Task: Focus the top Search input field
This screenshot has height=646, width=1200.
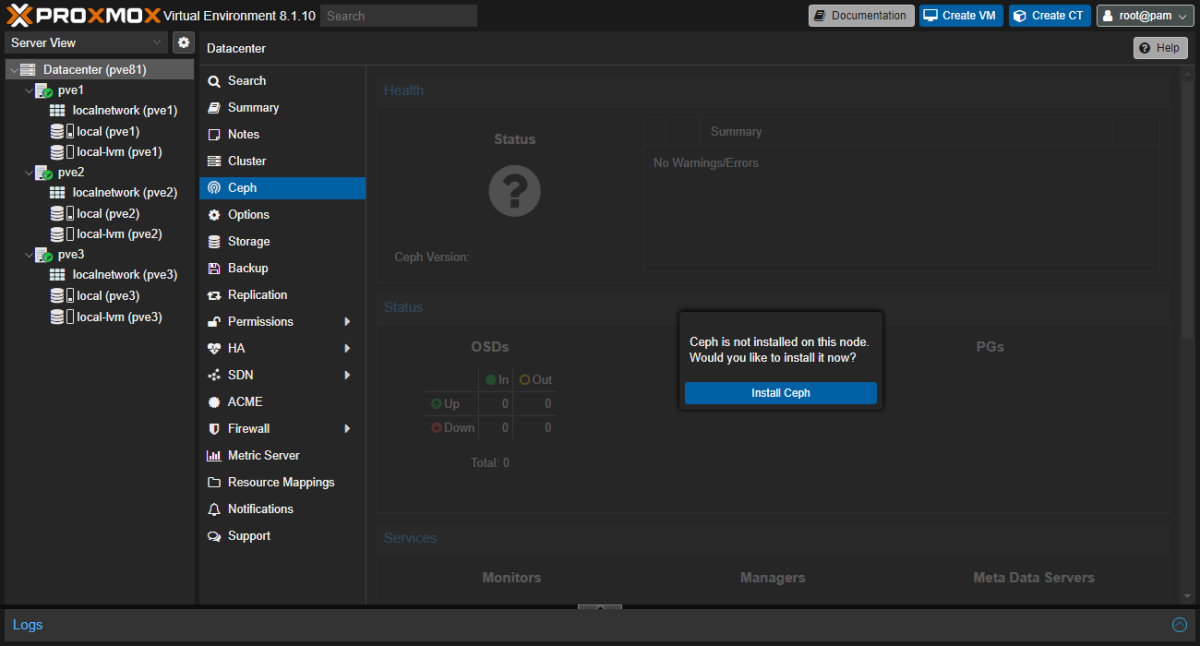Action: point(400,16)
